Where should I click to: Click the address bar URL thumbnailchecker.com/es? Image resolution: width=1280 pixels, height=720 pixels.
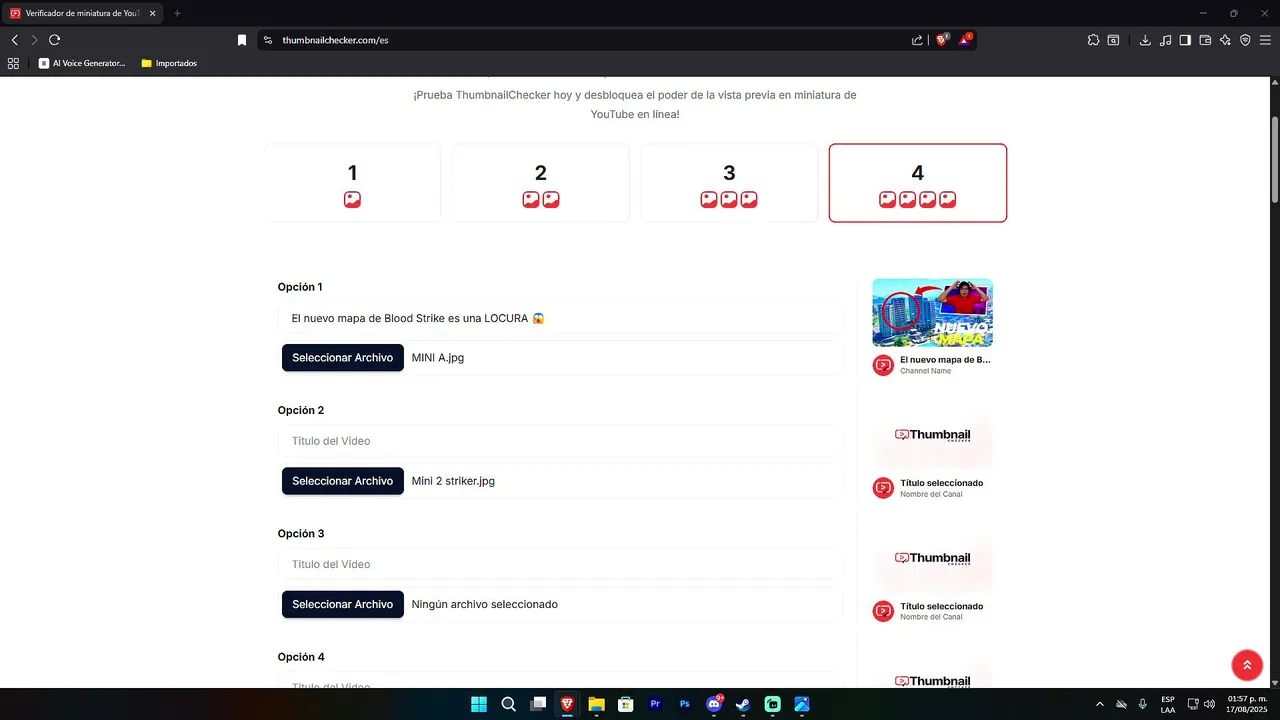pos(335,40)
